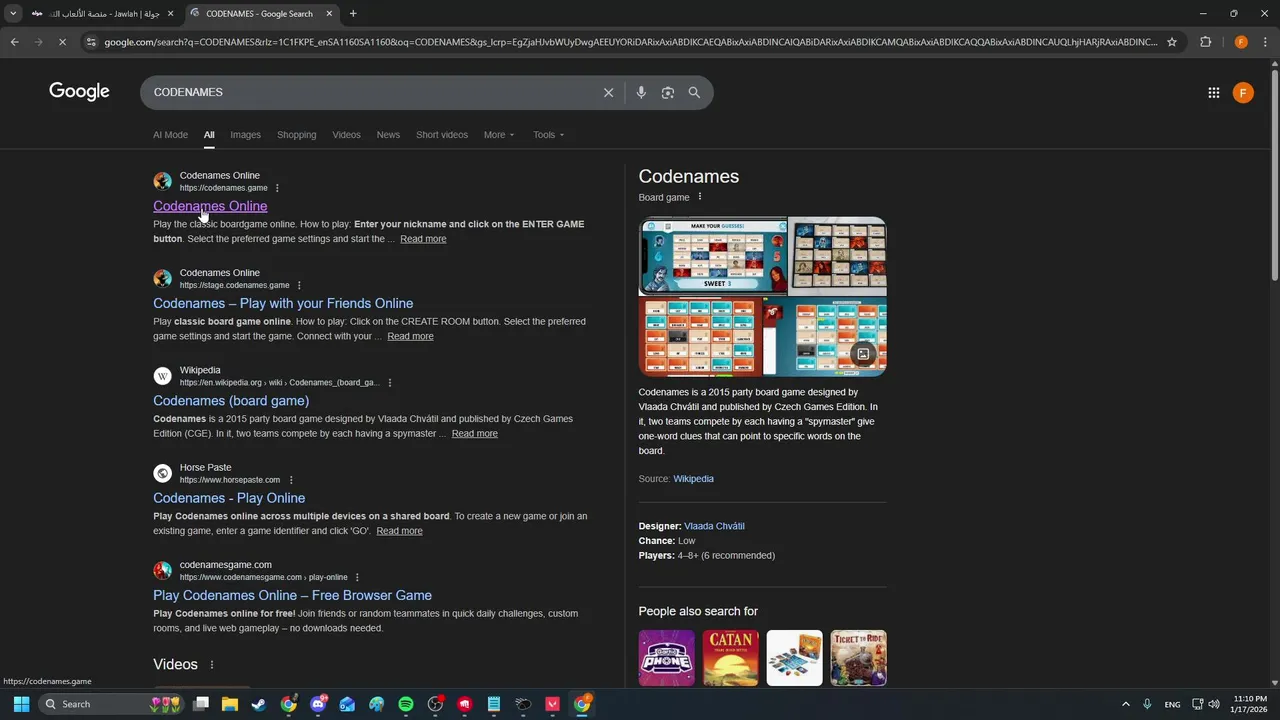Image resolution: width=1280 pixels, height=720 pixels.
Task: Expand the Horse Paste snippet with Read more
Action: pos(399,531)
